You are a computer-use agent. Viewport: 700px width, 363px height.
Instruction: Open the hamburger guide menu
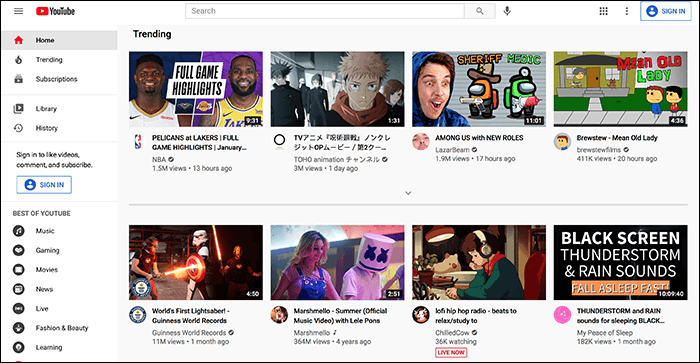point(18,11)
